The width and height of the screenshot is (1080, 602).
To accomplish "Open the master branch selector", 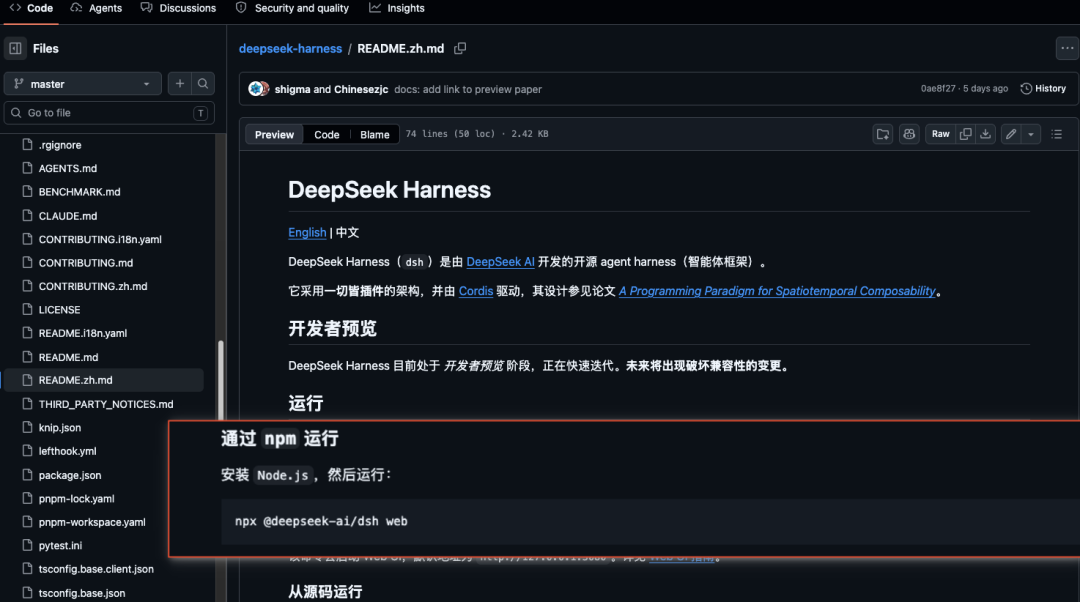I will [83, 83].
